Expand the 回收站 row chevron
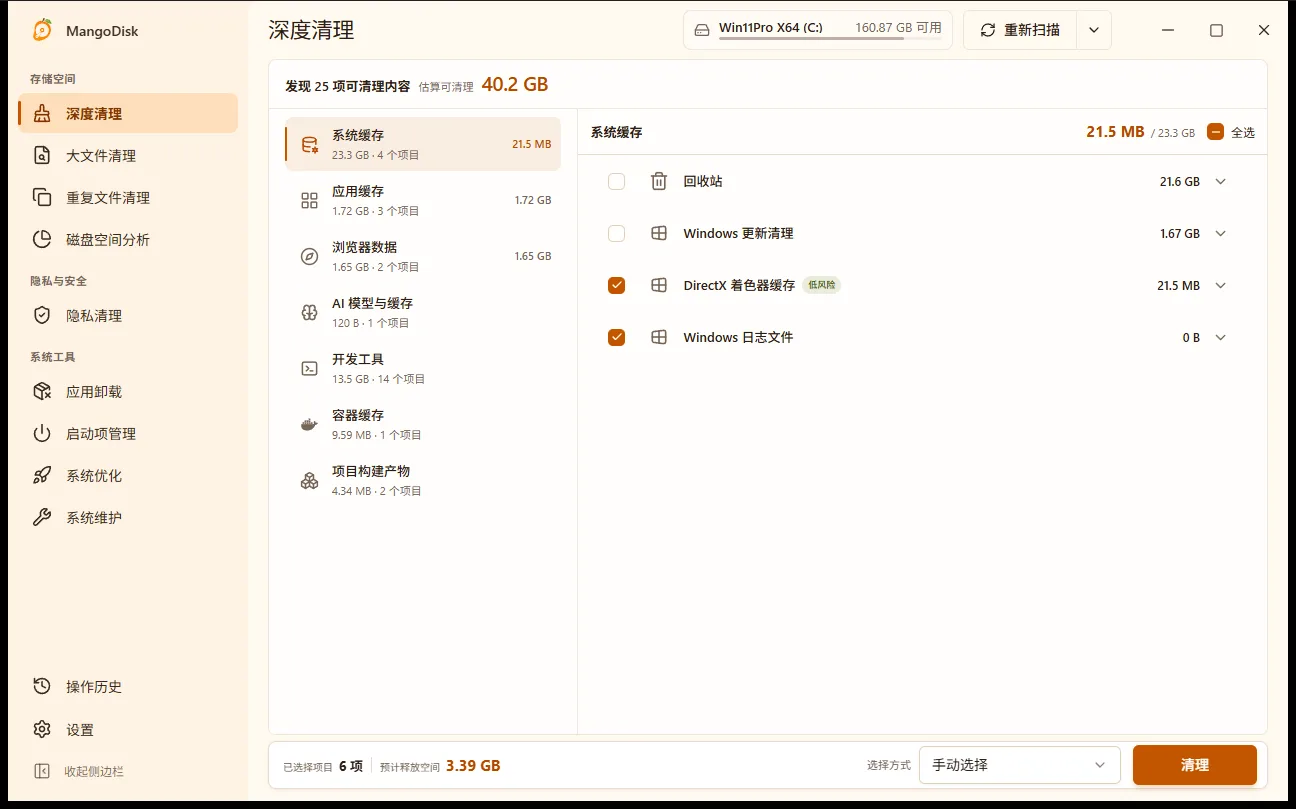1296x809 pixels. tap(1220, 182)
